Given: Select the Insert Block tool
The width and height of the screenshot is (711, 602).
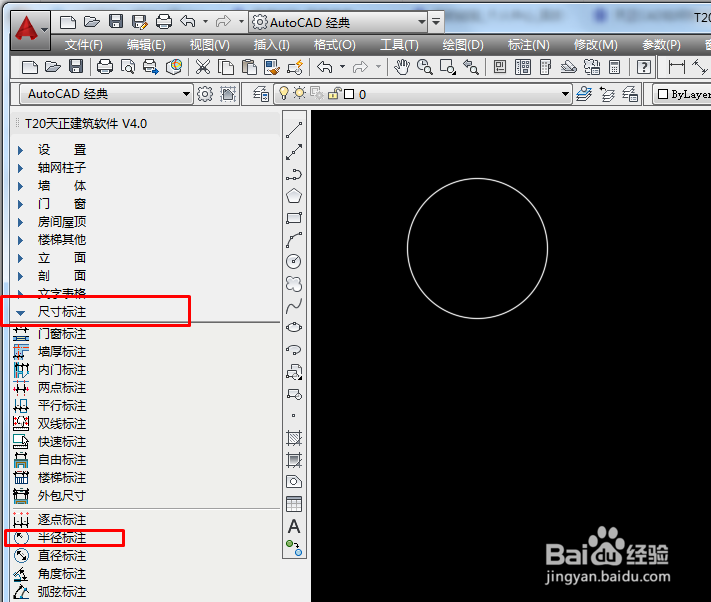Looking at the screenshot, I should pos(294,372).
